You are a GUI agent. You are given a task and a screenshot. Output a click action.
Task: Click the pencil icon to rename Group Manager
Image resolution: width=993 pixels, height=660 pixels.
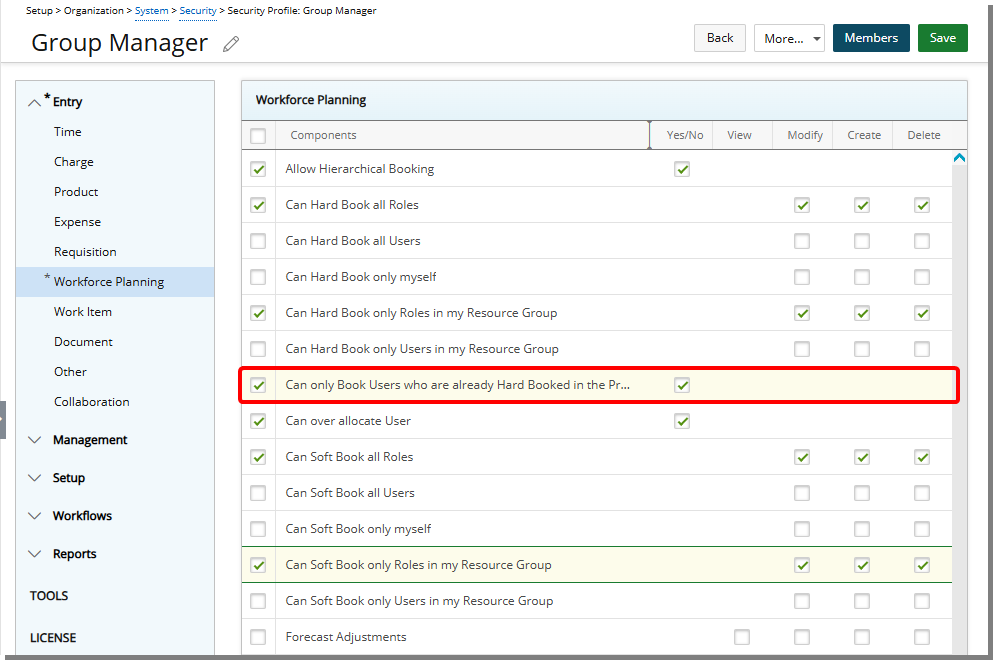point(231,43)
